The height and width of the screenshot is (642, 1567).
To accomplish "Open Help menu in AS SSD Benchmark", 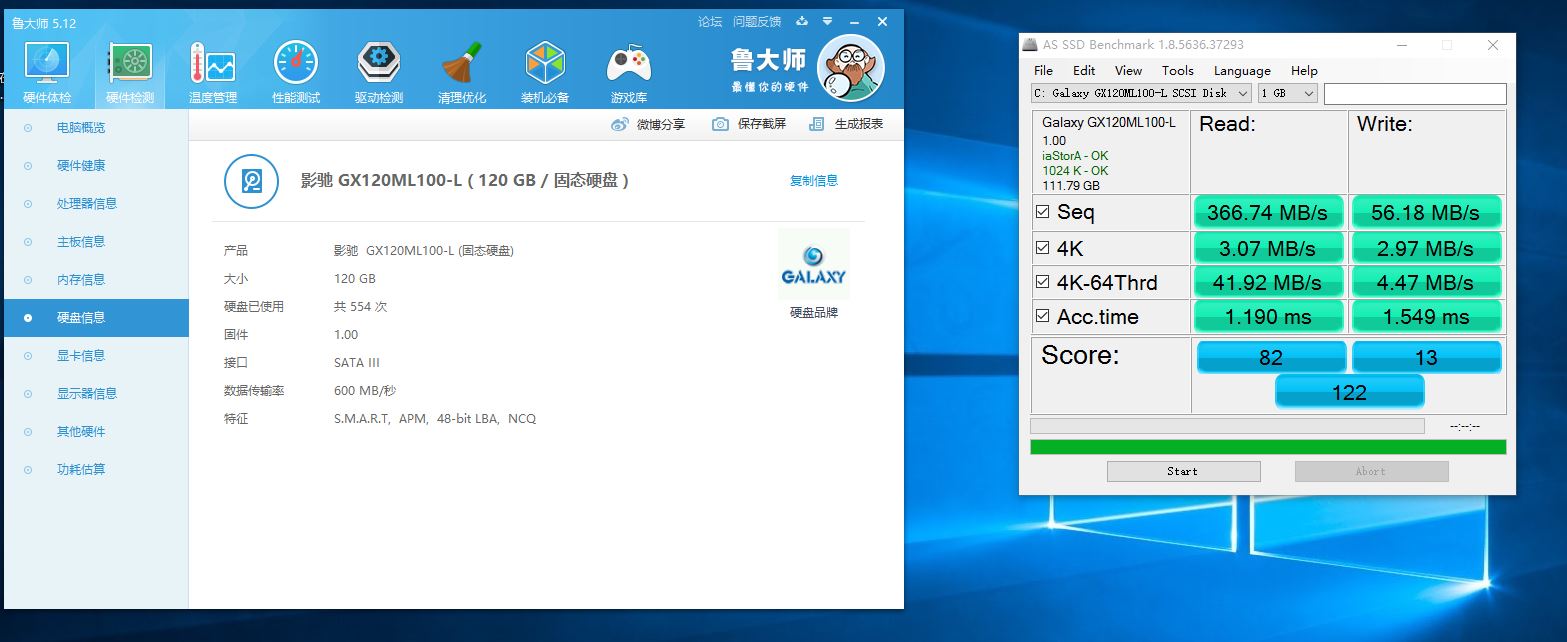I will (x=1304, y=71).
